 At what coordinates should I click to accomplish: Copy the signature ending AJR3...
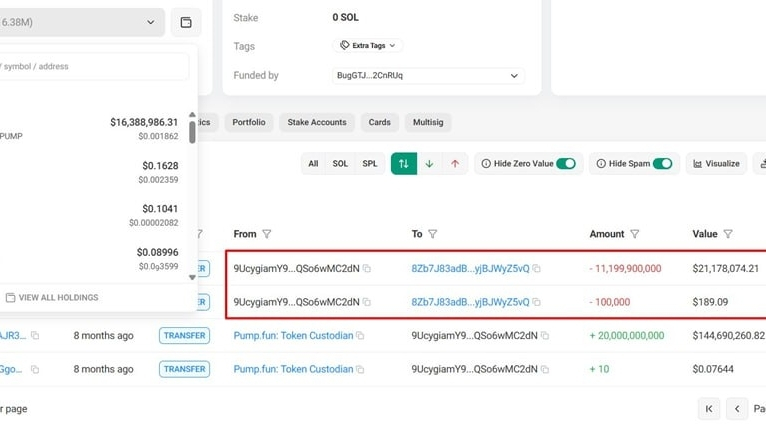point(35,335)
